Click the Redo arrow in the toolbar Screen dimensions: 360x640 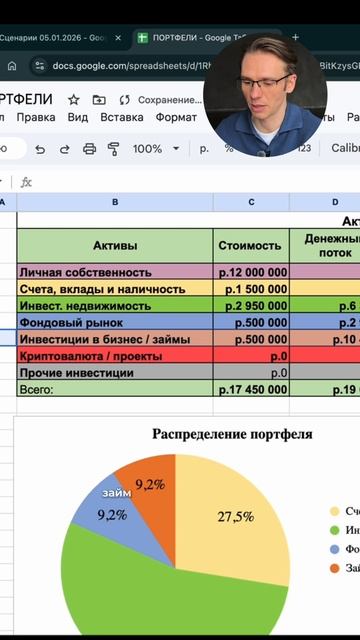click(64, 149)
